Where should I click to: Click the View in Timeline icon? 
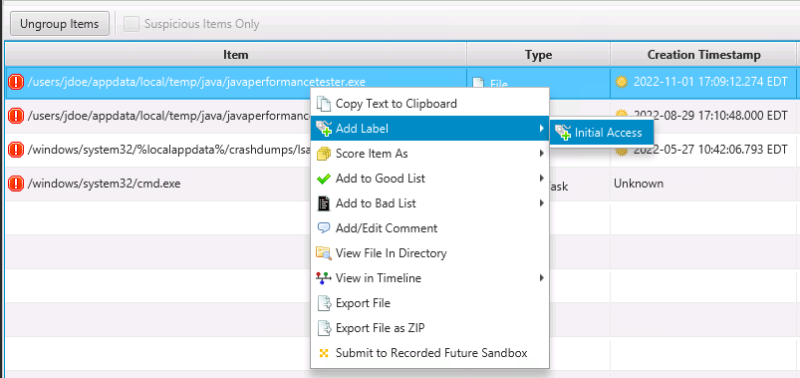(x=323, y=278)
